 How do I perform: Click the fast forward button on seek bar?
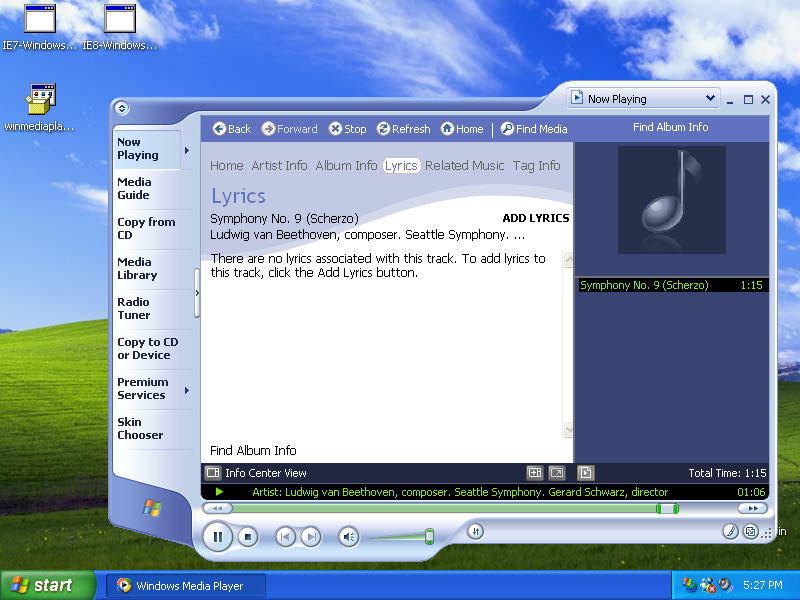point(753,508)
